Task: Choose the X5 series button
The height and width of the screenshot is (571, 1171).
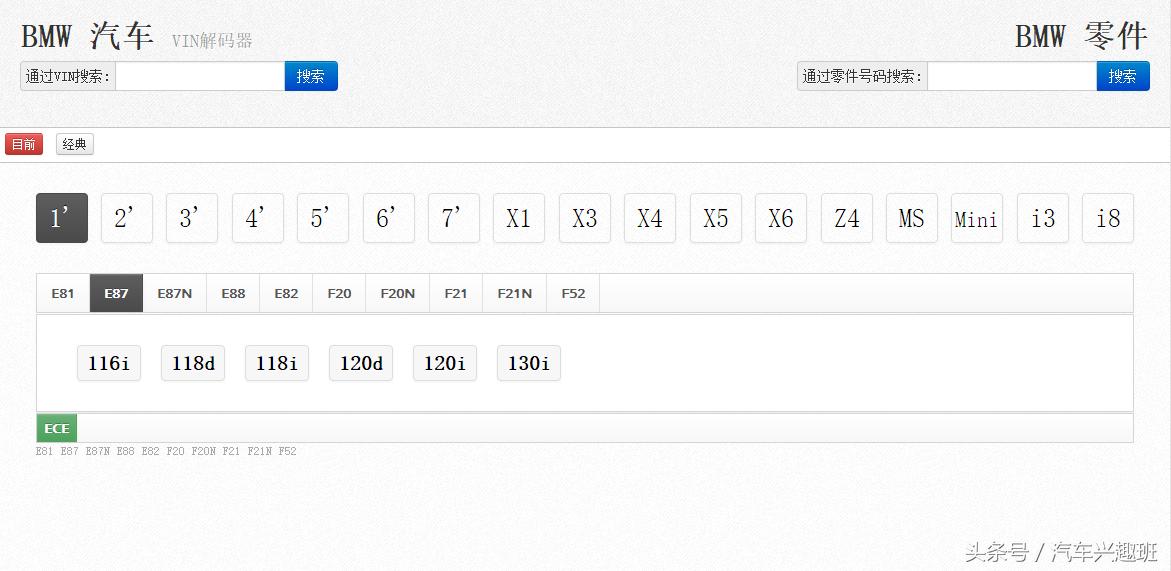Action: pyautogui.click(x=715, y=218)
